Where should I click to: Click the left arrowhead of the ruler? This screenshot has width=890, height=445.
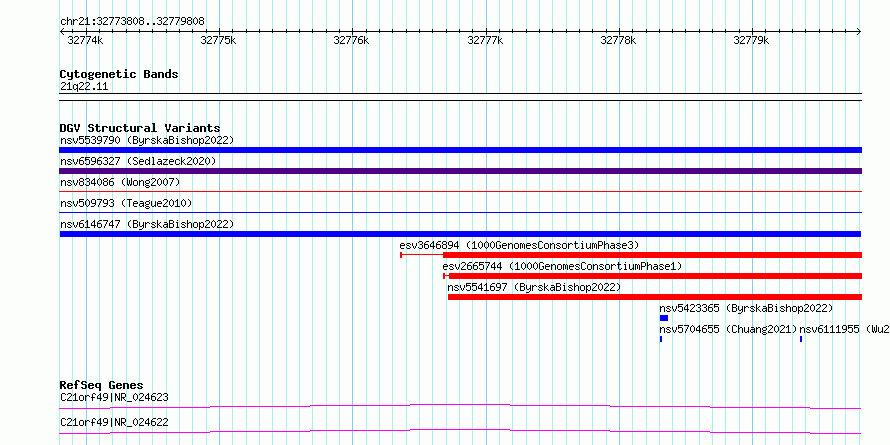[62, 32]
